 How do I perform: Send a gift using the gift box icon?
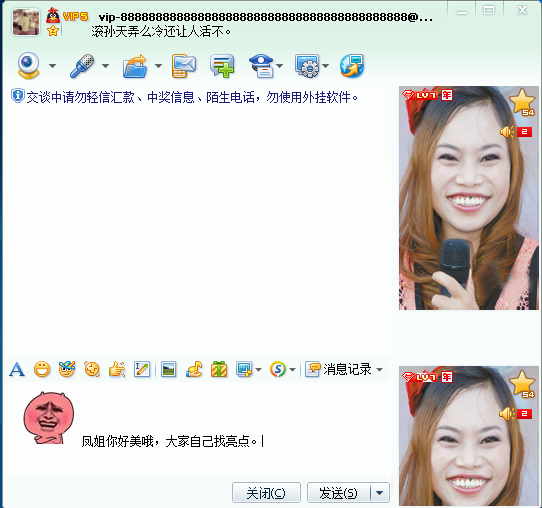(219, 369)
